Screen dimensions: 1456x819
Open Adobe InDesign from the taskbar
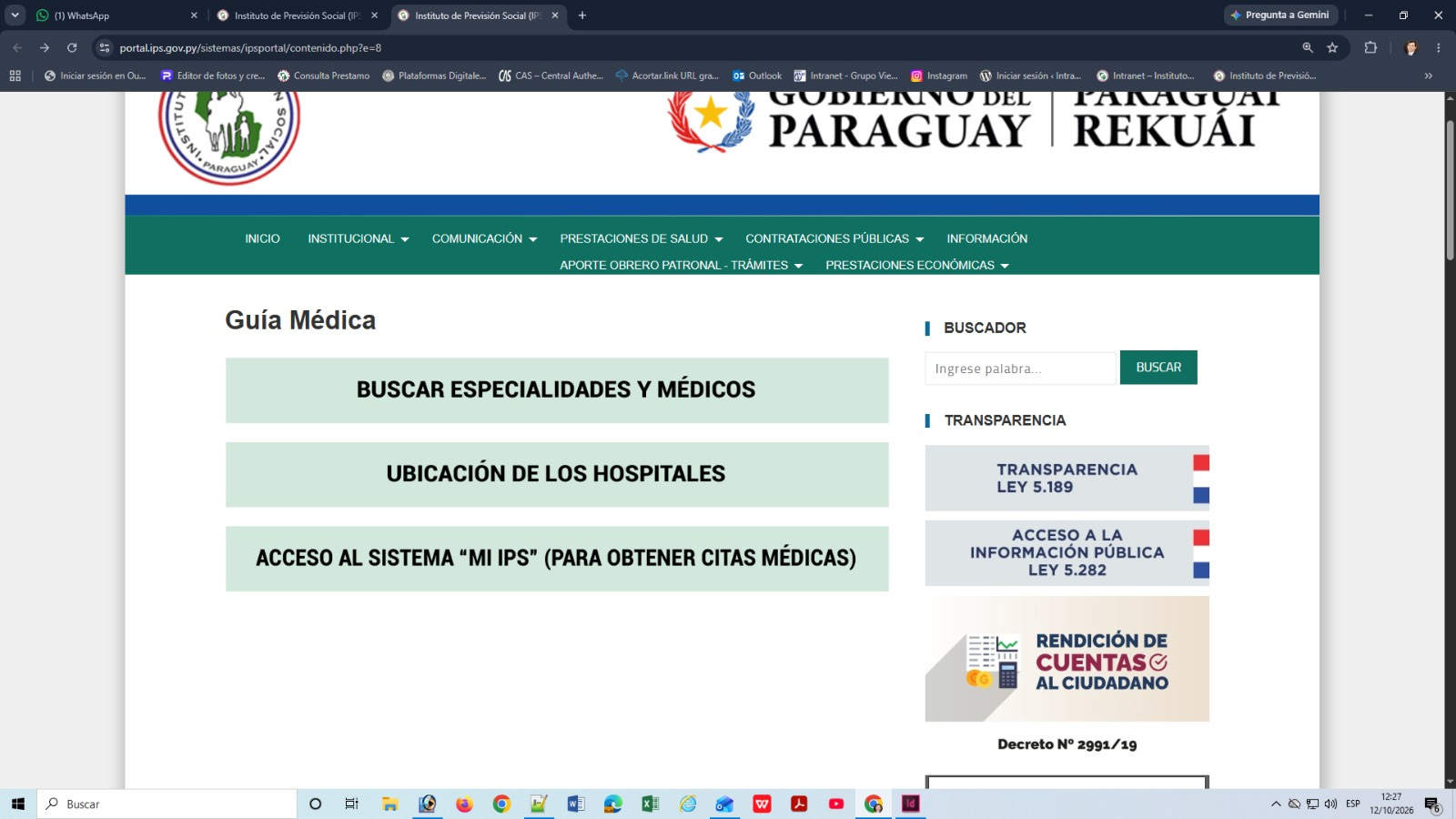tap(910, 804)
